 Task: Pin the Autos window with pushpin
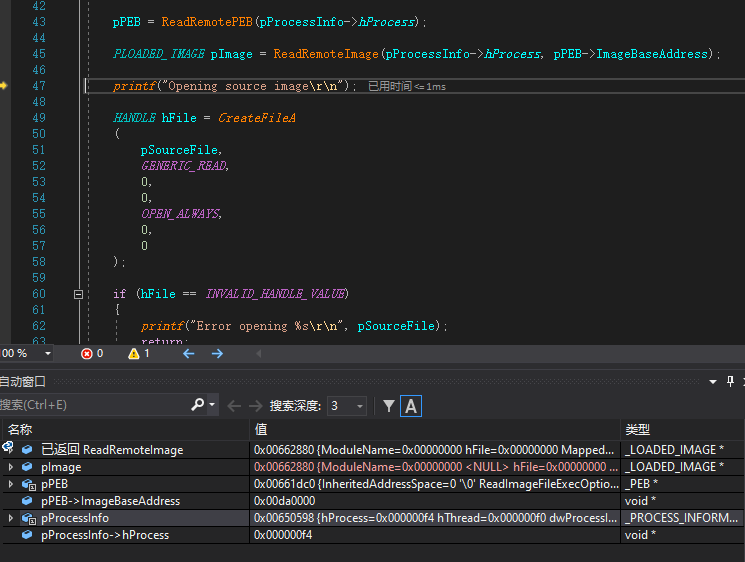point(730,381)
